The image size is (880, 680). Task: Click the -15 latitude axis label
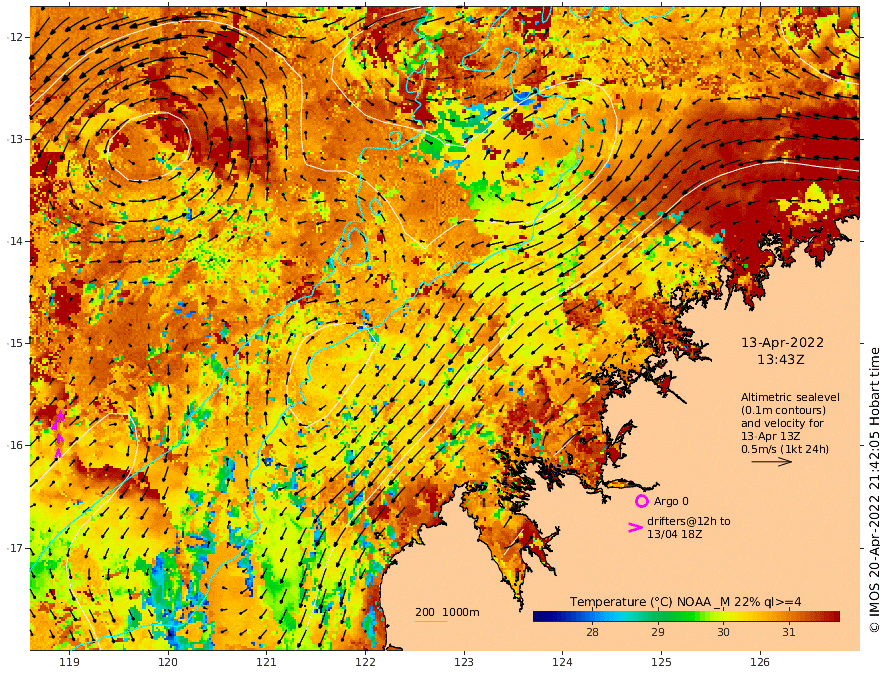coord(14,343)
